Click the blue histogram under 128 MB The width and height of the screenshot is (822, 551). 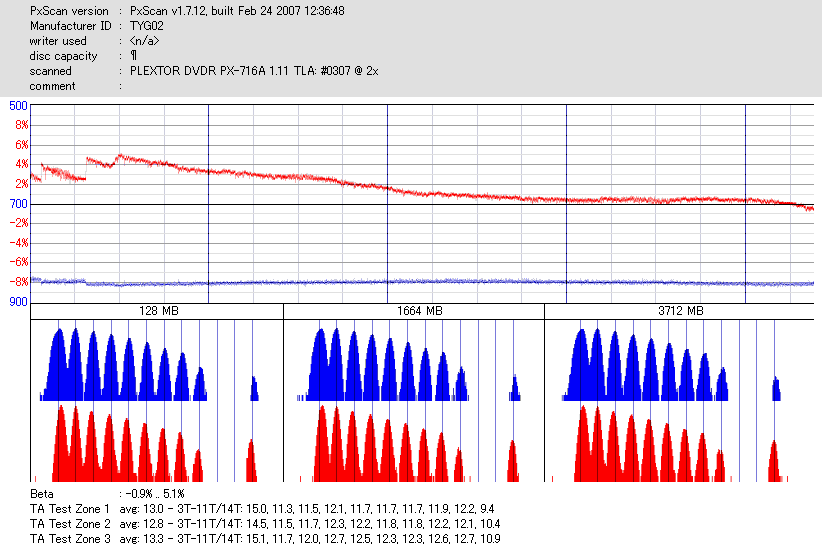[149, 365]
